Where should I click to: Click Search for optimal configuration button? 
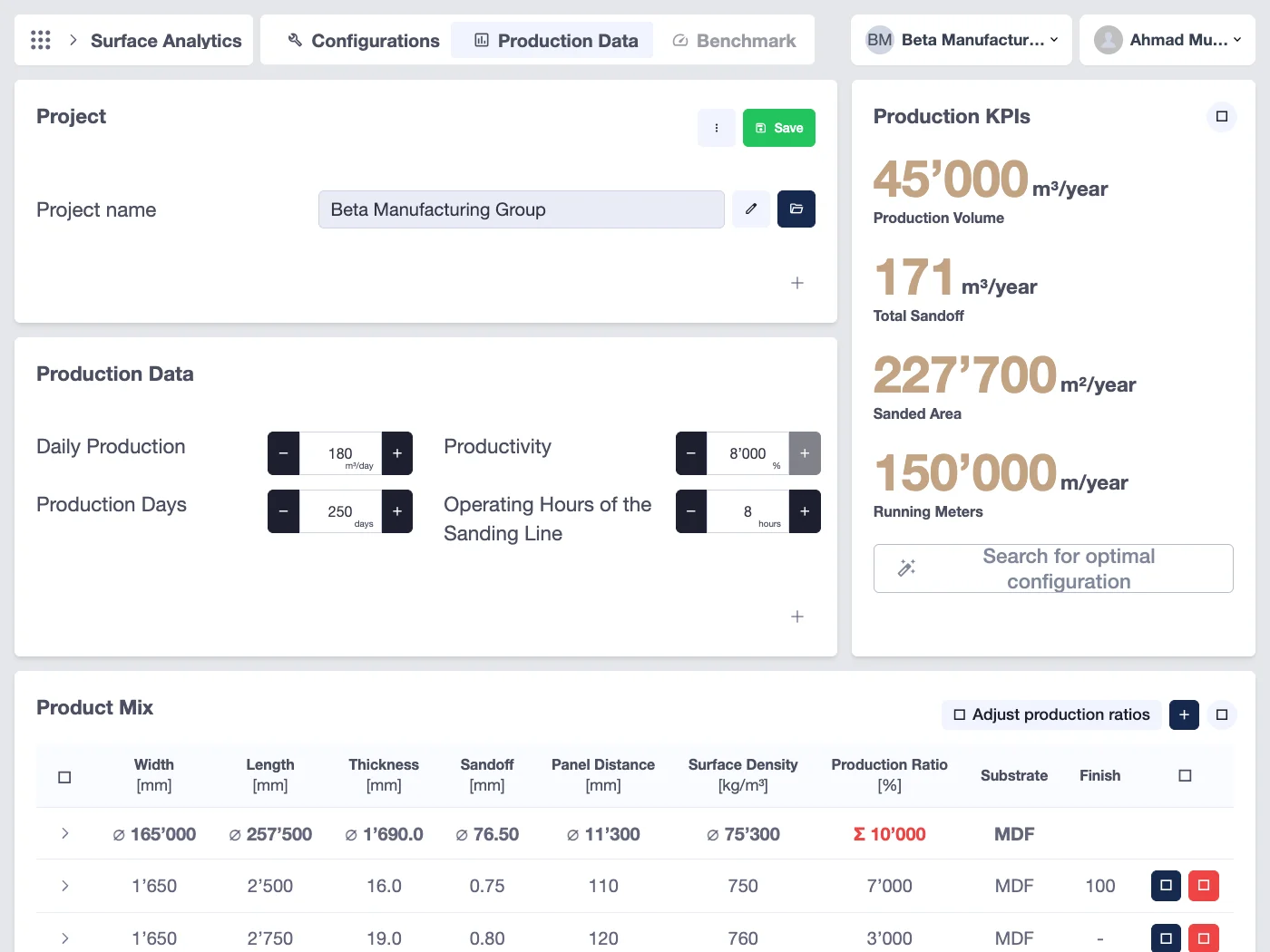coord(1053,568)
